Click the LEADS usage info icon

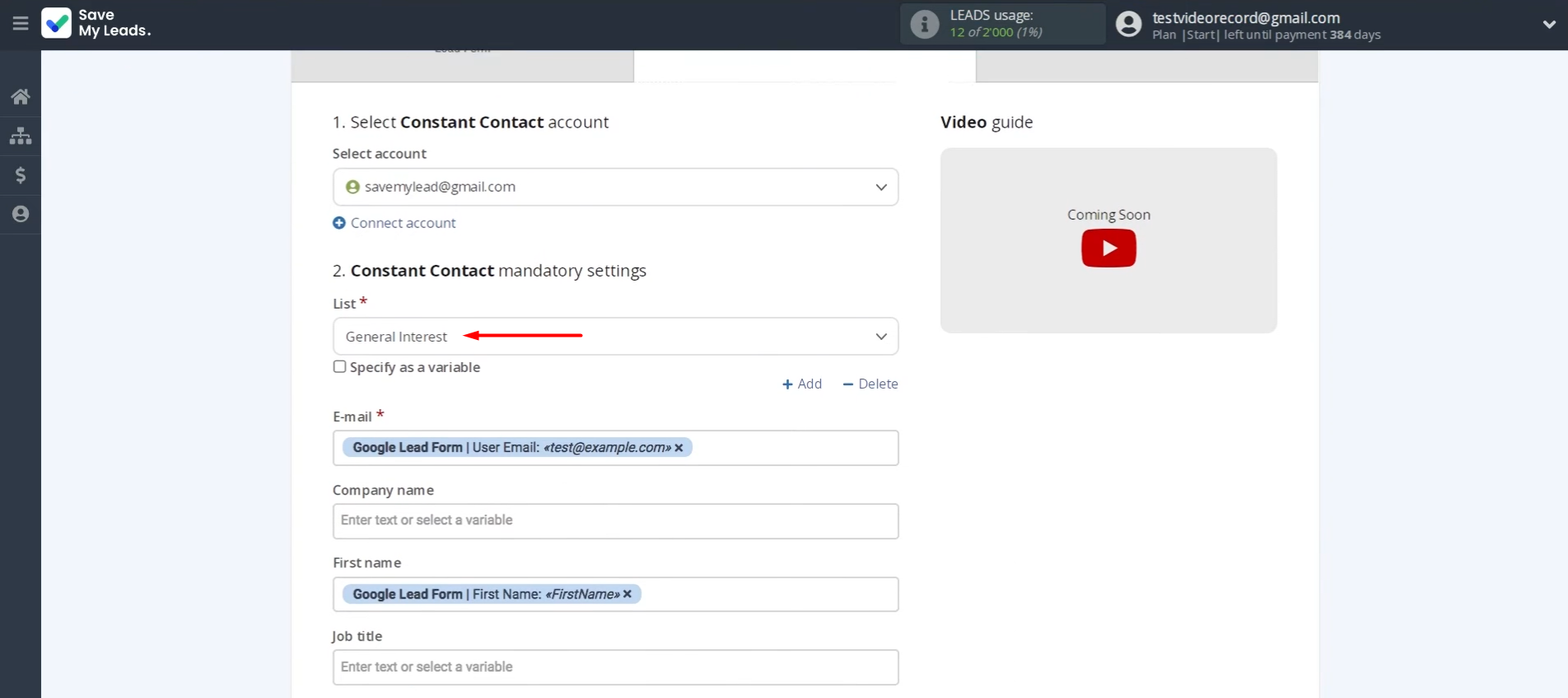tap(924, 24)
